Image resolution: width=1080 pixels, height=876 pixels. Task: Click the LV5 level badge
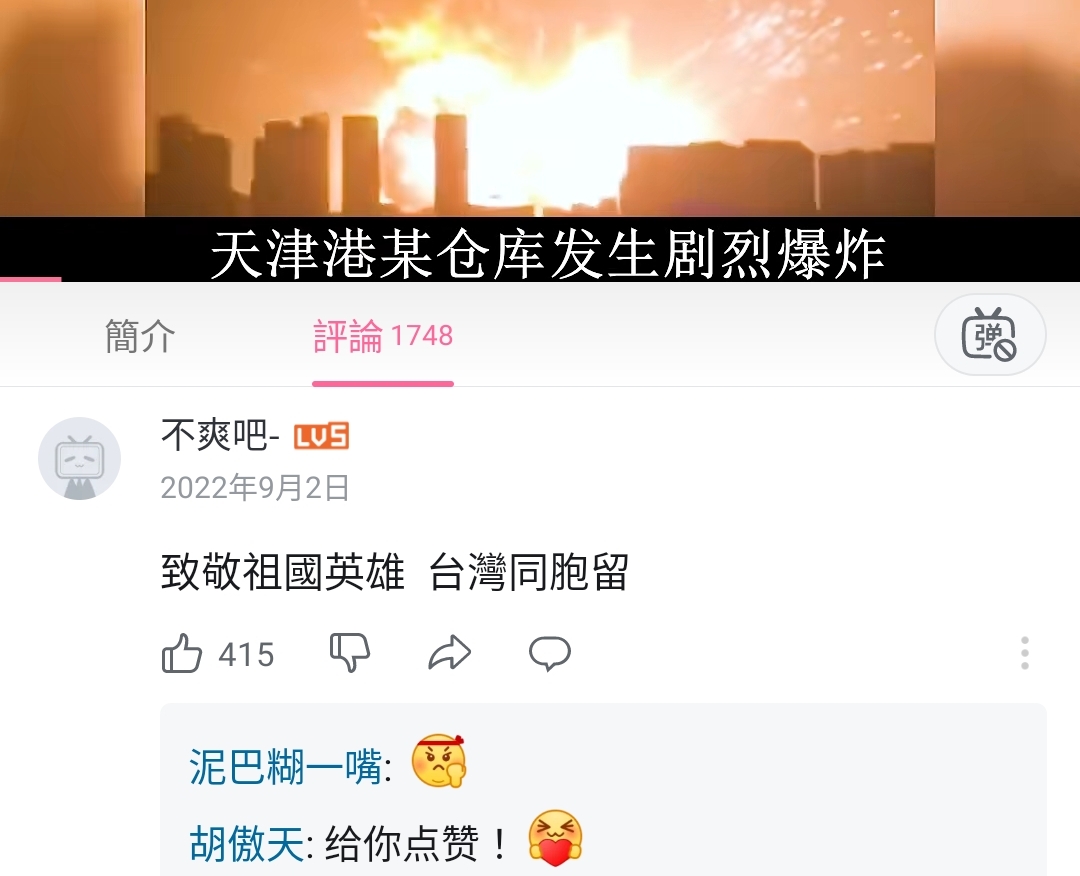pos(321,437)
